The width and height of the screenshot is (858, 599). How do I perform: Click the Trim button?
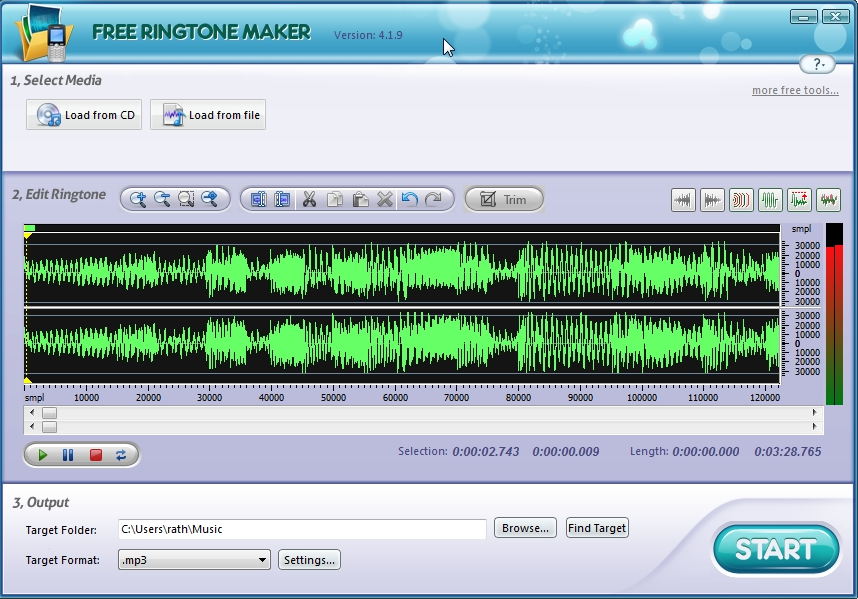click(x=504, y=199)
